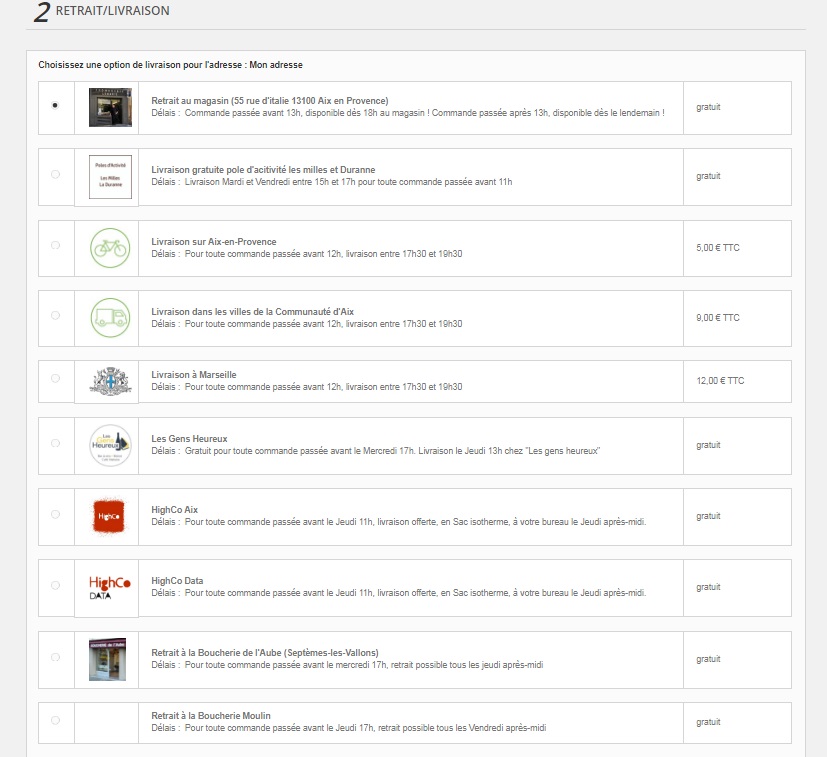
Task: Select the Retrait au magasin radio button
Action: coord(55,106)
